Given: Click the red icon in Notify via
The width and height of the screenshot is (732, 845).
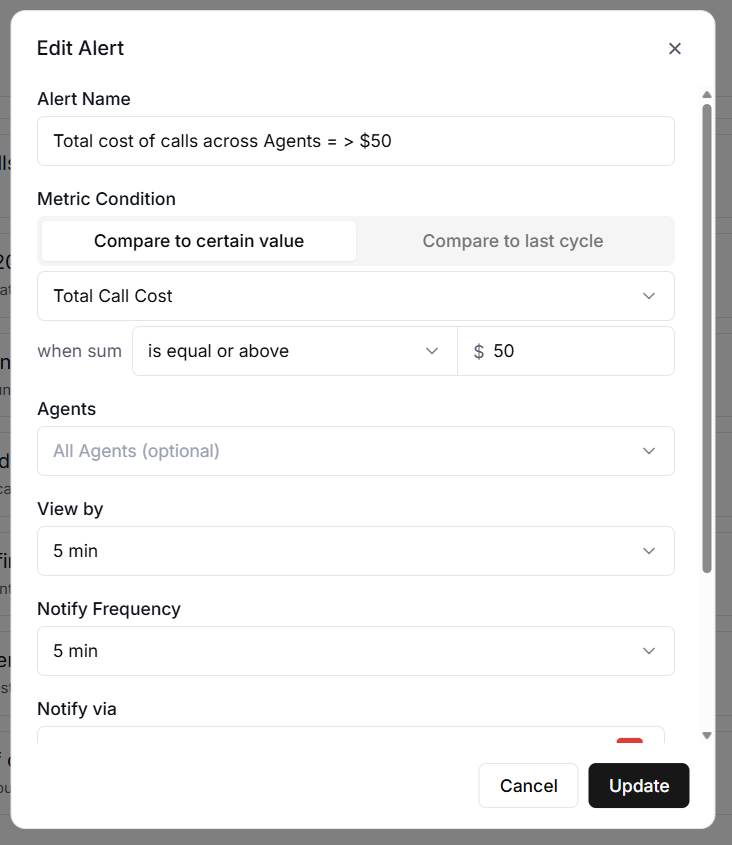Looking at the screenshot, I should click(x=630, y=741).
